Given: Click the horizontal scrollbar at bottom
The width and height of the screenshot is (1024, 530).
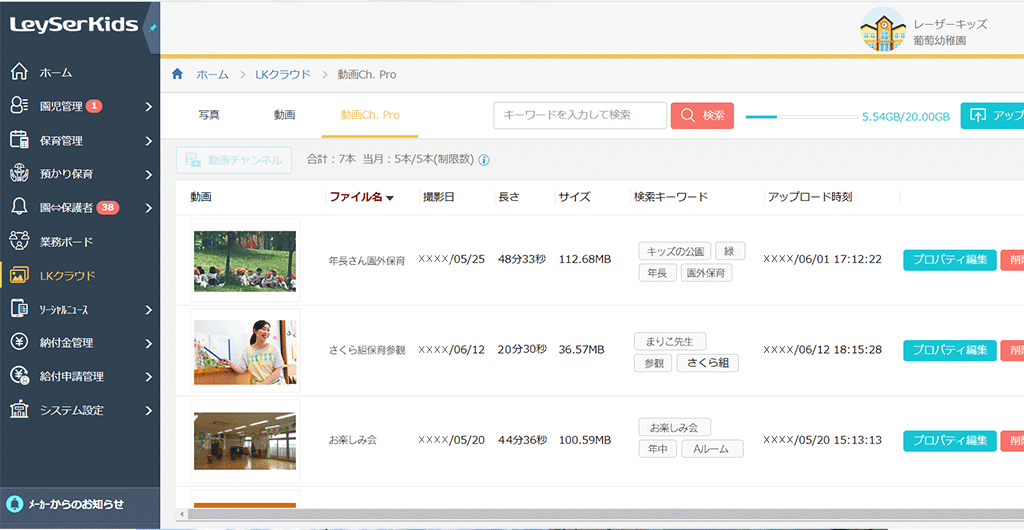Looking at the screenshot, I should (604, 514).
